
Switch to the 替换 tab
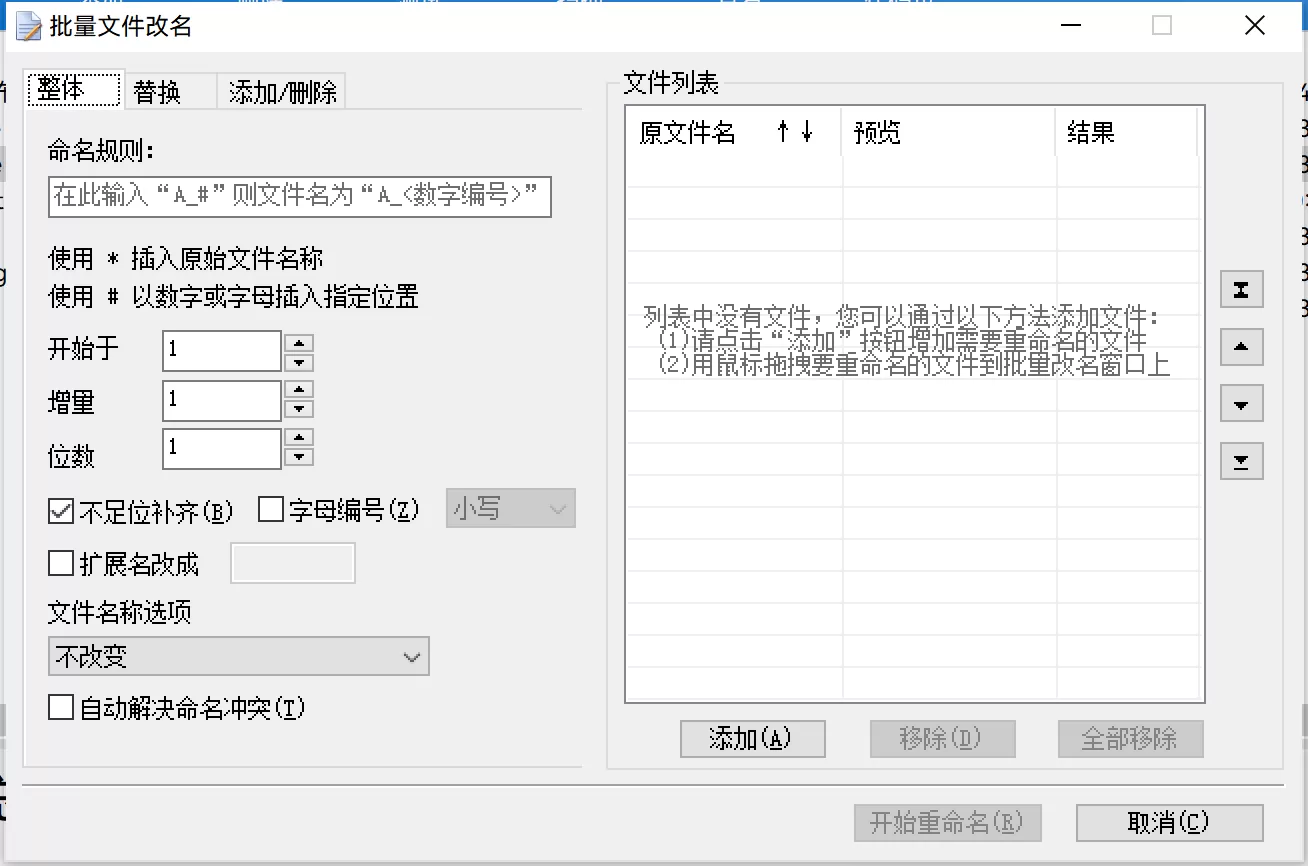tap(157, 92)
